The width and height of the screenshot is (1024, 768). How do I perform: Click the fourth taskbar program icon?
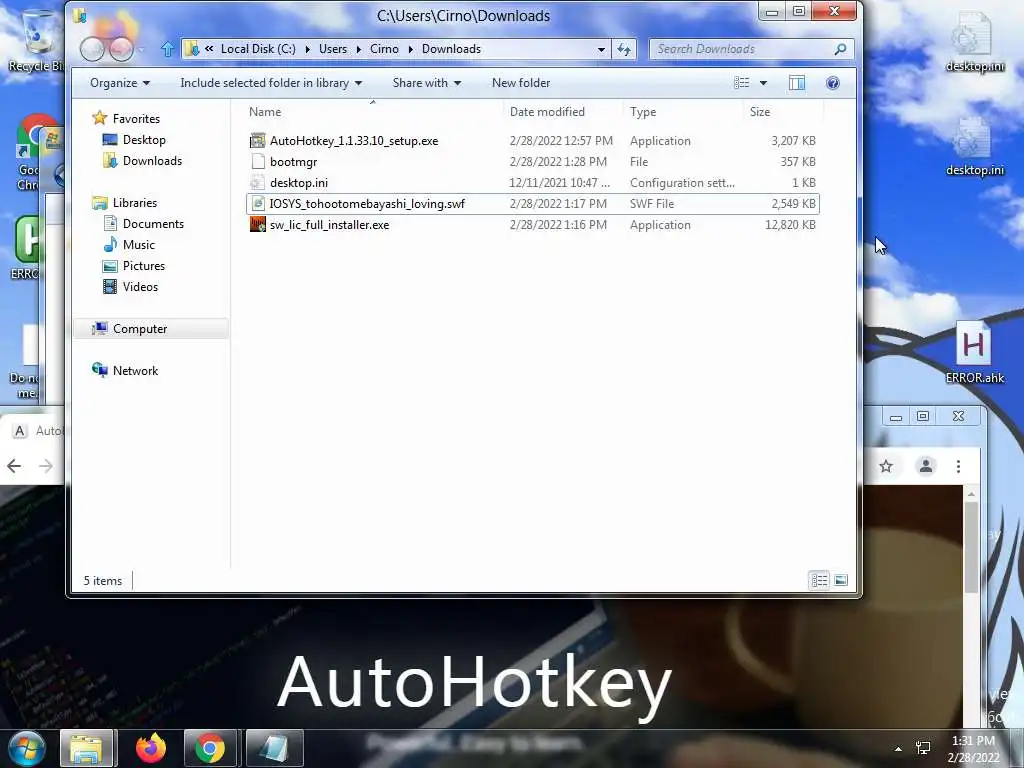coord(274,748)
